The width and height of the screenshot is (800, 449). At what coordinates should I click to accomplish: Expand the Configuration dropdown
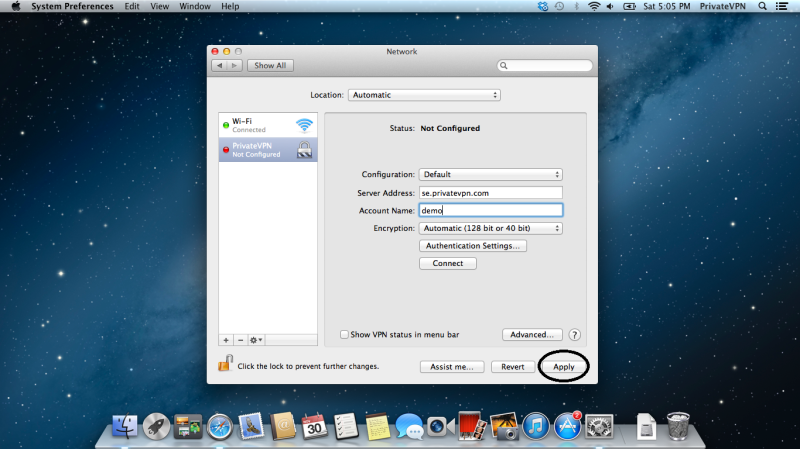[x=490, y=174]
